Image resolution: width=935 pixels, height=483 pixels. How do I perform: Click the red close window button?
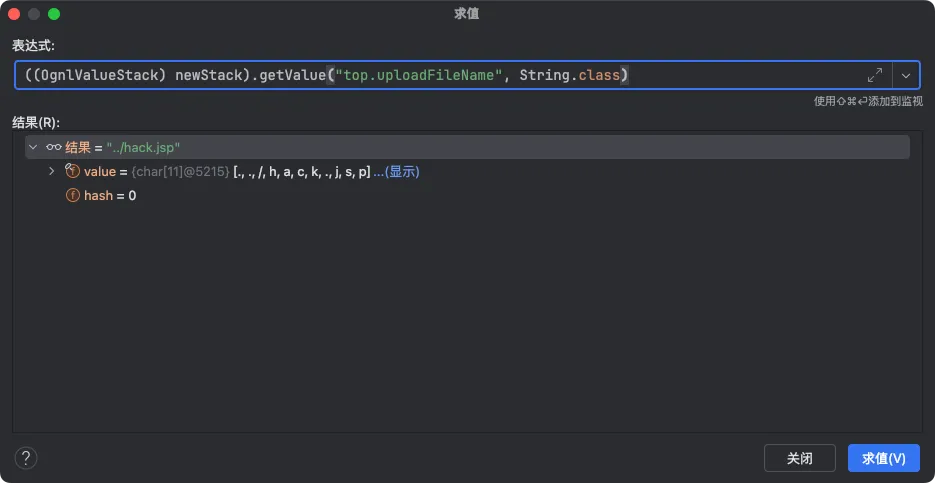pos(14,14)
